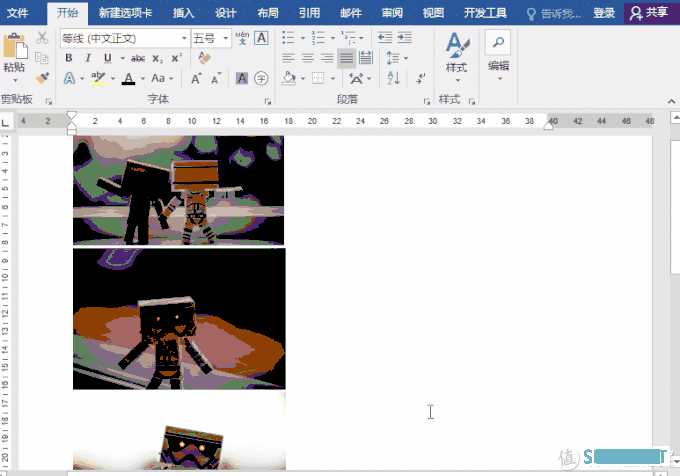Click Distributed alignment icon
The width and height of the screenshot is (680, 476).
click(366, 58)
